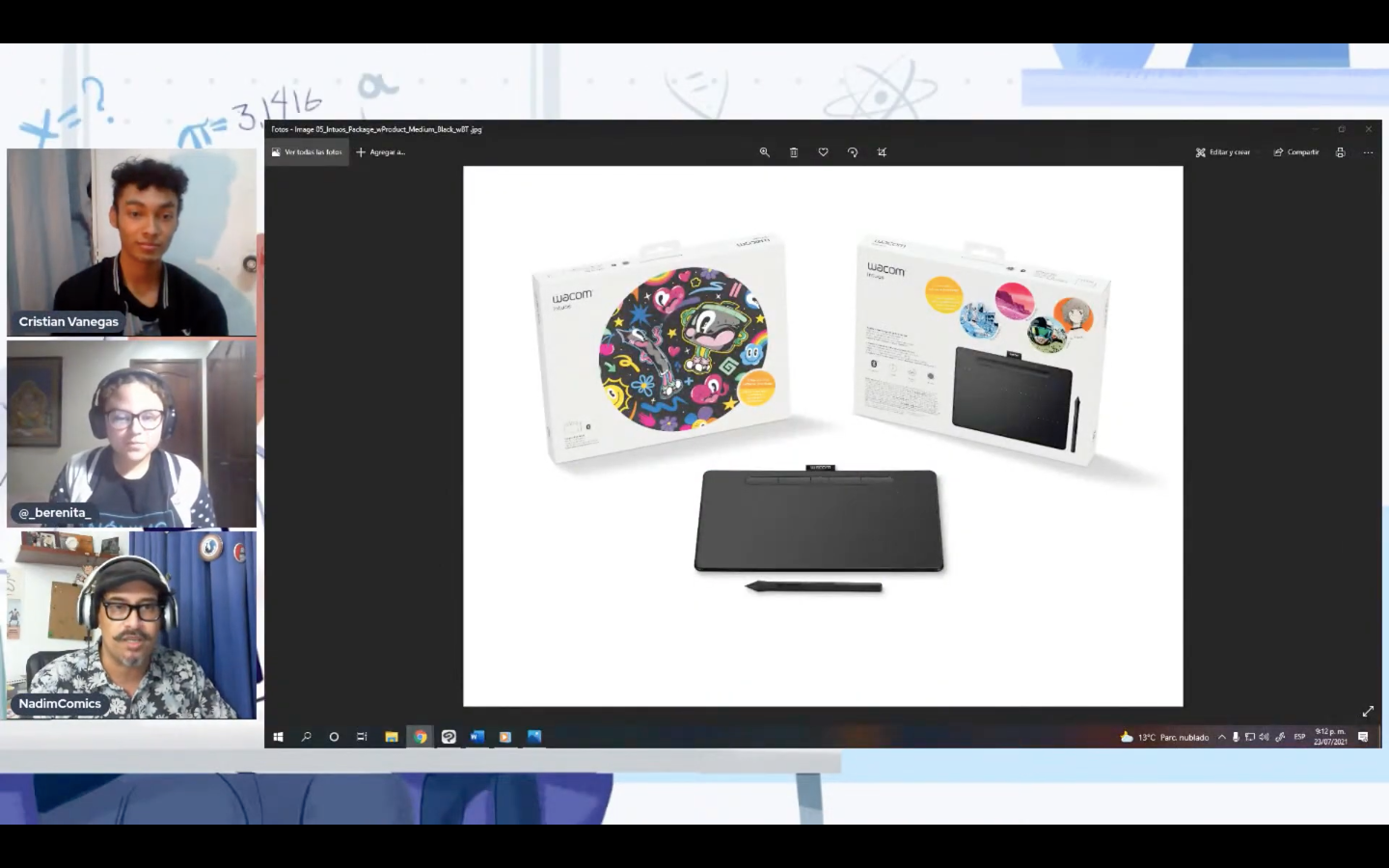The width and height of the screenshot is (1389, 868).
Task: Maximize the Photos window
Action: 1341,129
